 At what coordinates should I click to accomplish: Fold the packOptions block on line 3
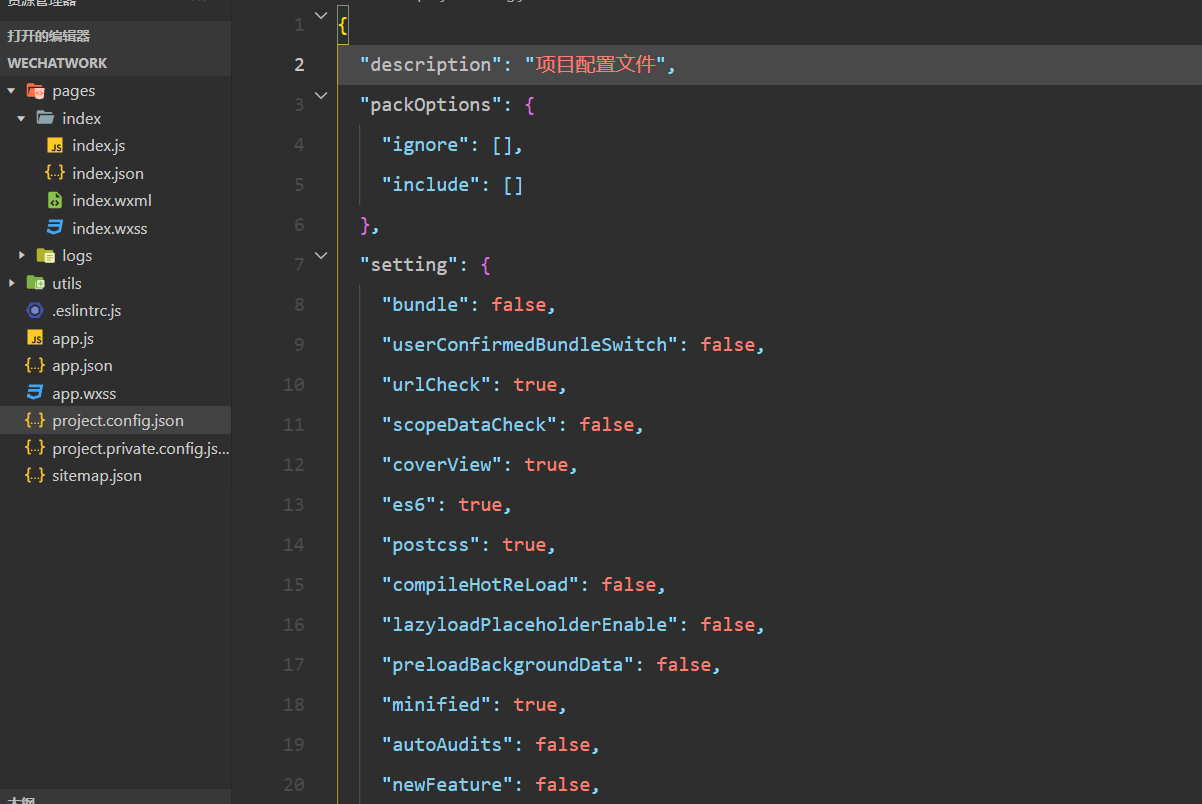[x=321, y=96]
